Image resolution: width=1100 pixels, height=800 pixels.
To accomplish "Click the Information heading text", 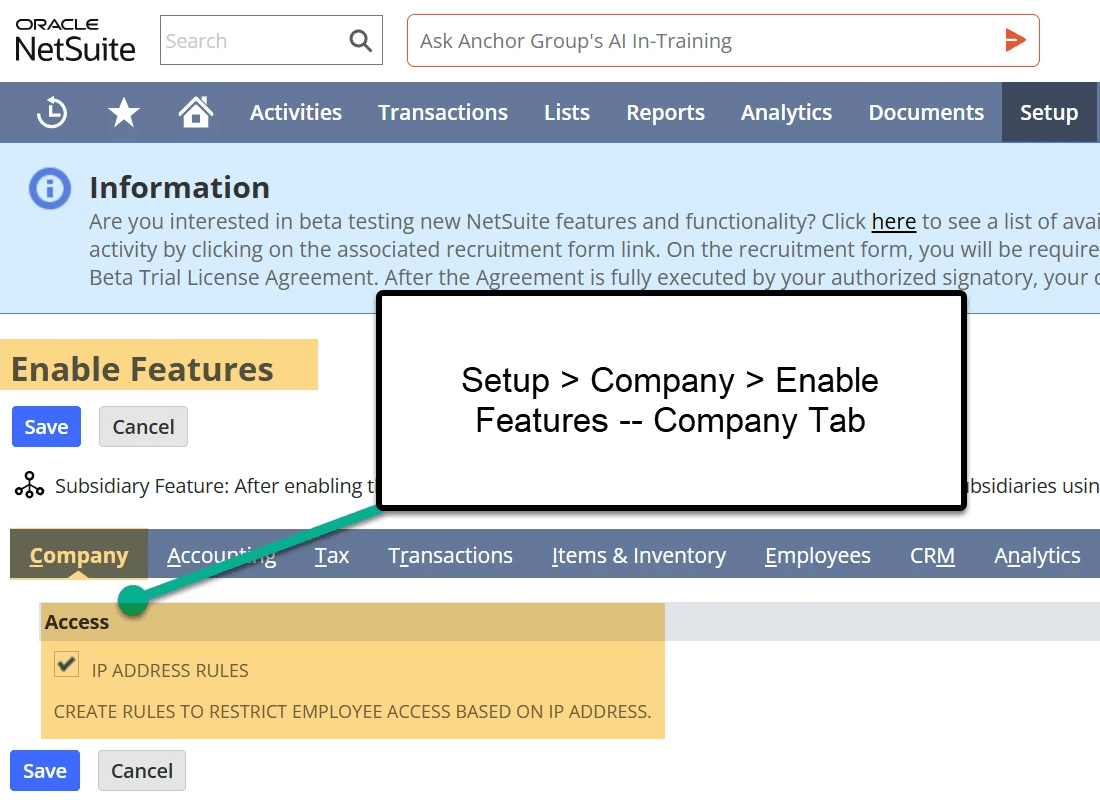I will [180, 188].
